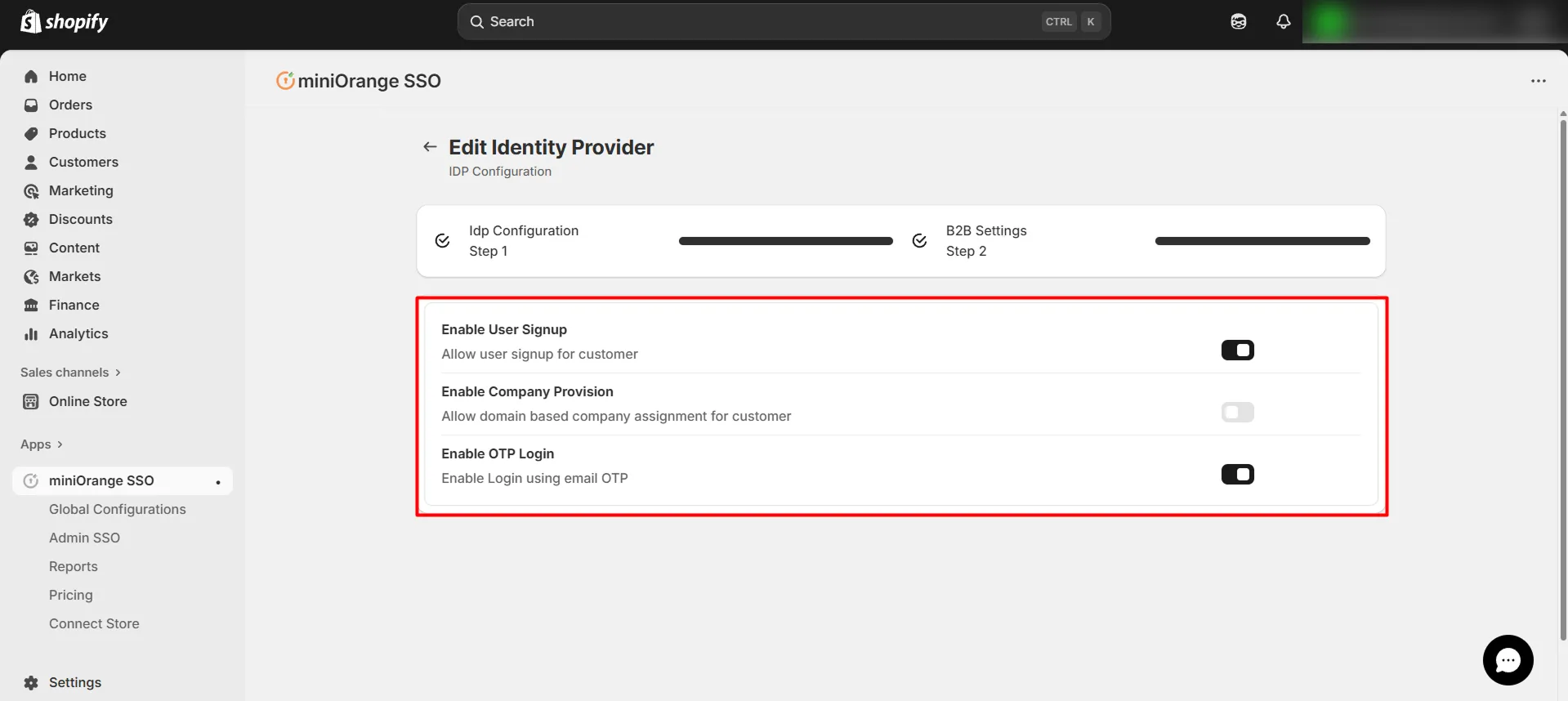Go back using the left arrow
The width and height of the screenshot is (1568, 701).
point(430,147)
